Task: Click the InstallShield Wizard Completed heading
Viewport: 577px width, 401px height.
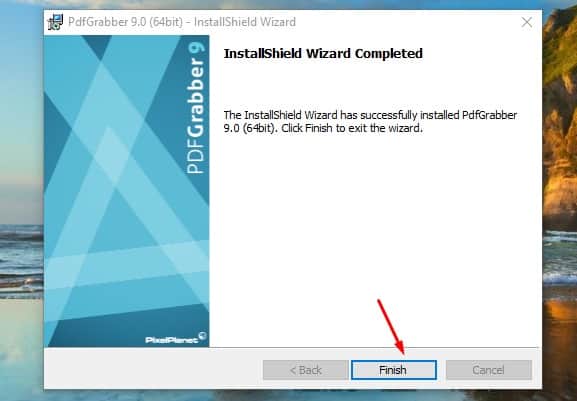Action: coord(323,54)
